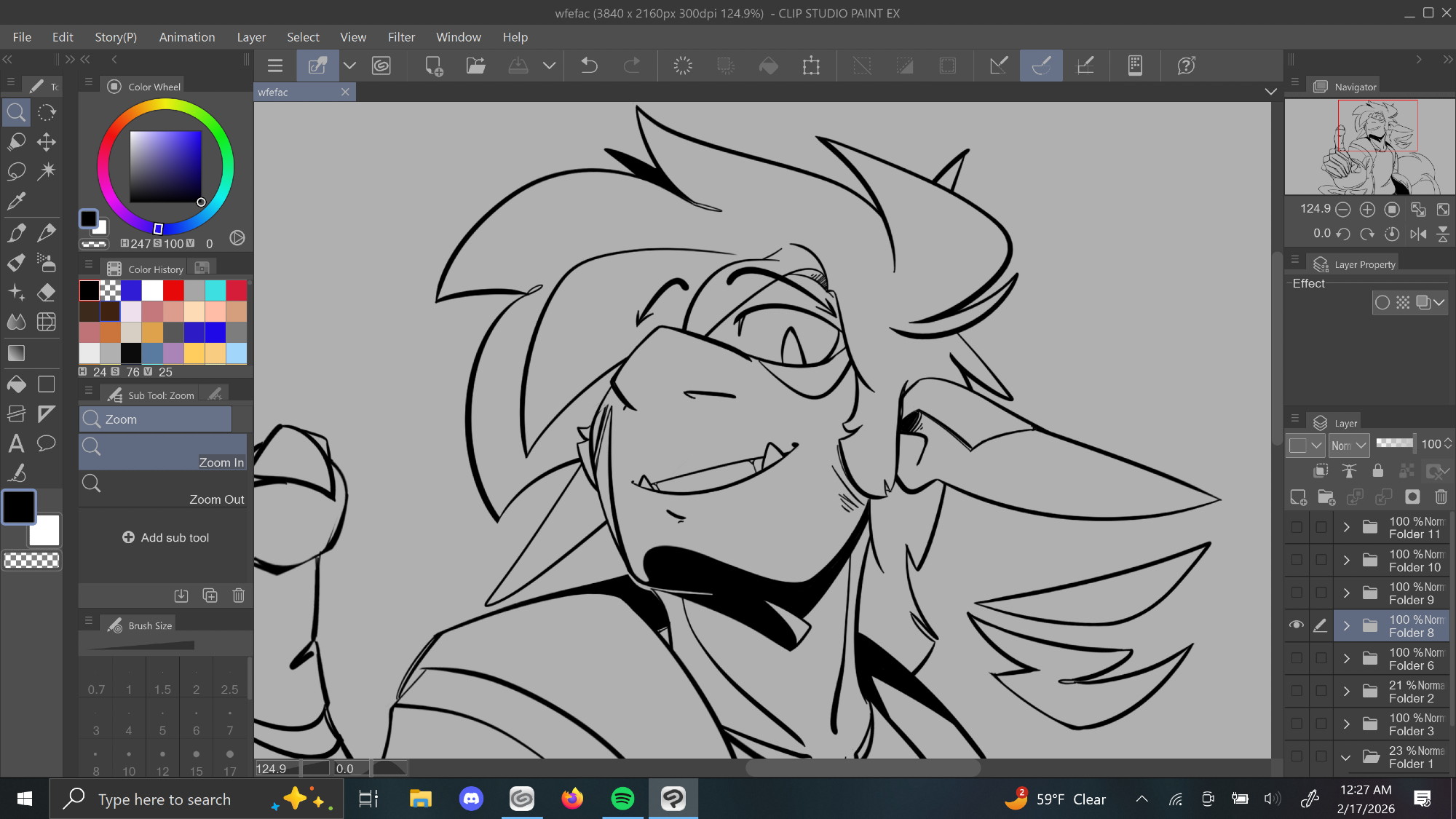1456x819 pixels.
Task: Select the Text tool
Action: tap(16, 443)
